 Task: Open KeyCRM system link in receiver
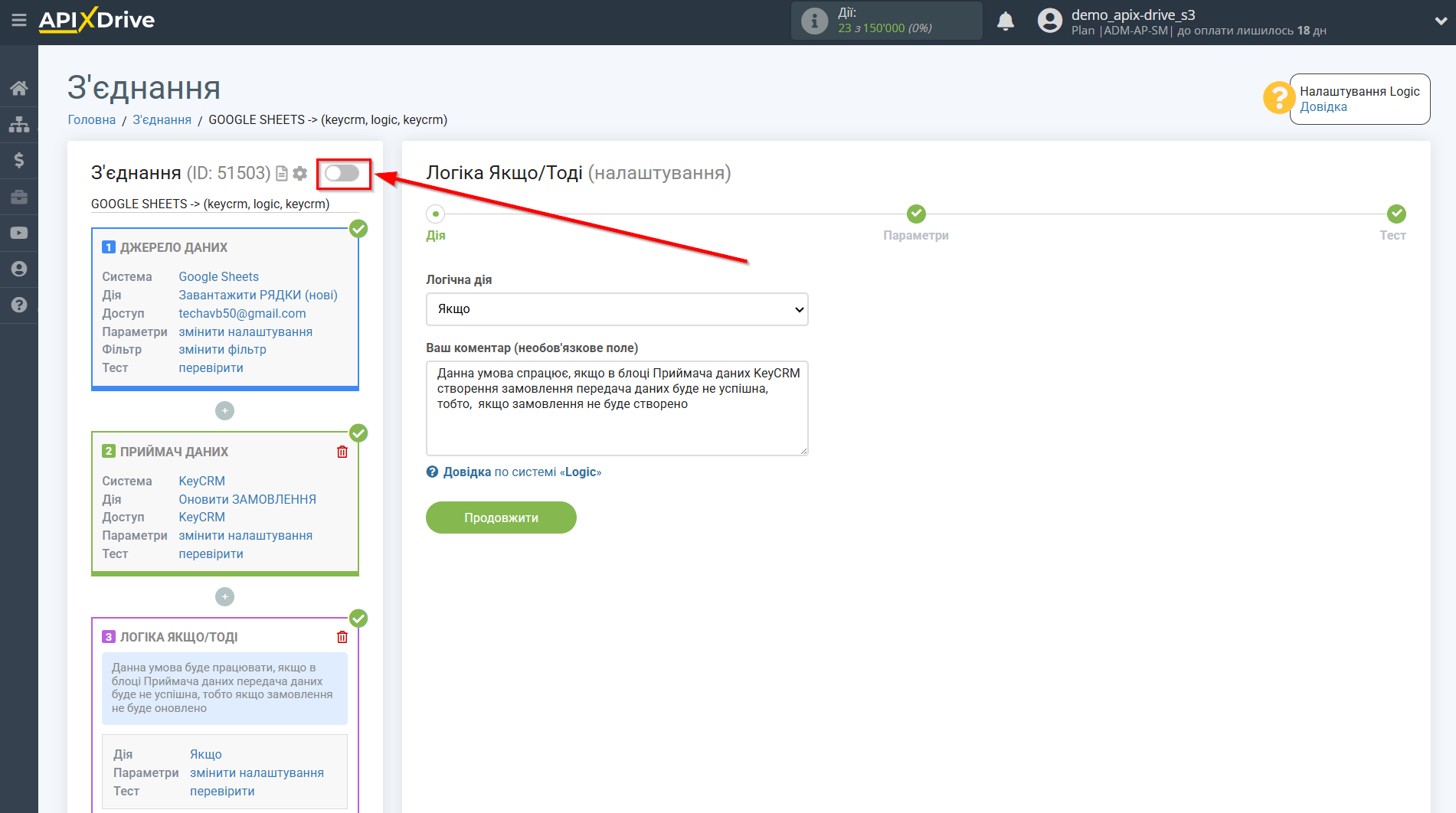click(201, 481)
